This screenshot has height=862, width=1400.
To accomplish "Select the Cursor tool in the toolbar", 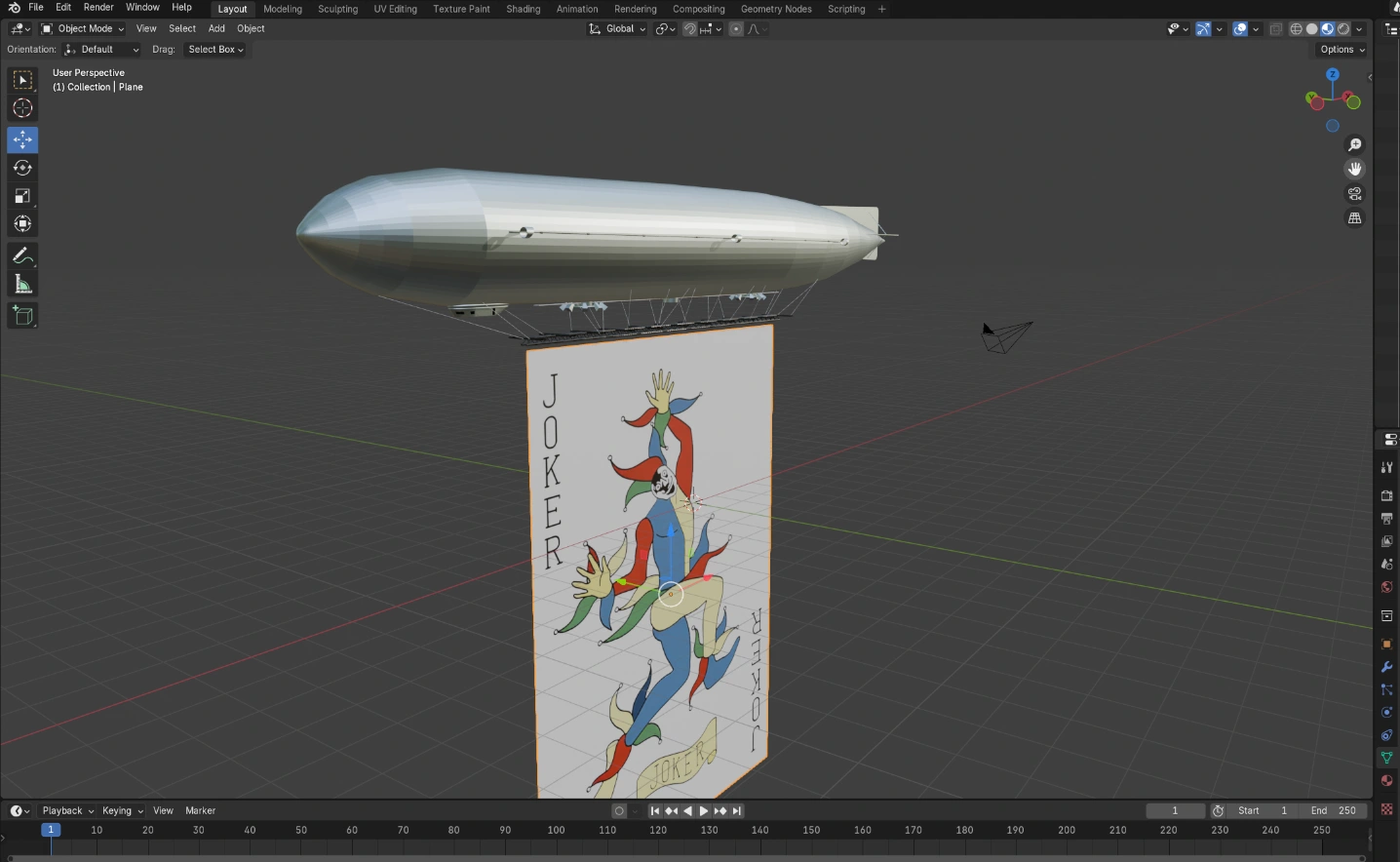I will (22, 108).
